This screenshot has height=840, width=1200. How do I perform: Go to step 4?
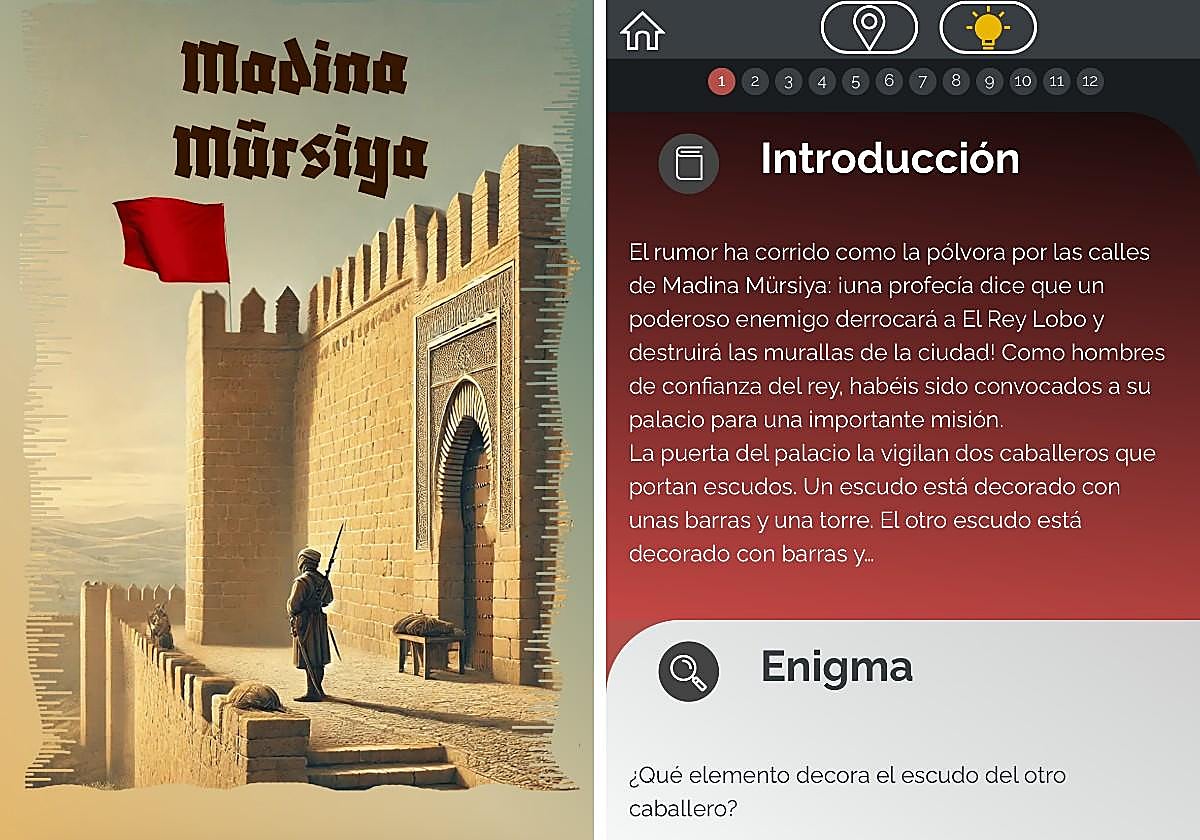click(822, 81)
